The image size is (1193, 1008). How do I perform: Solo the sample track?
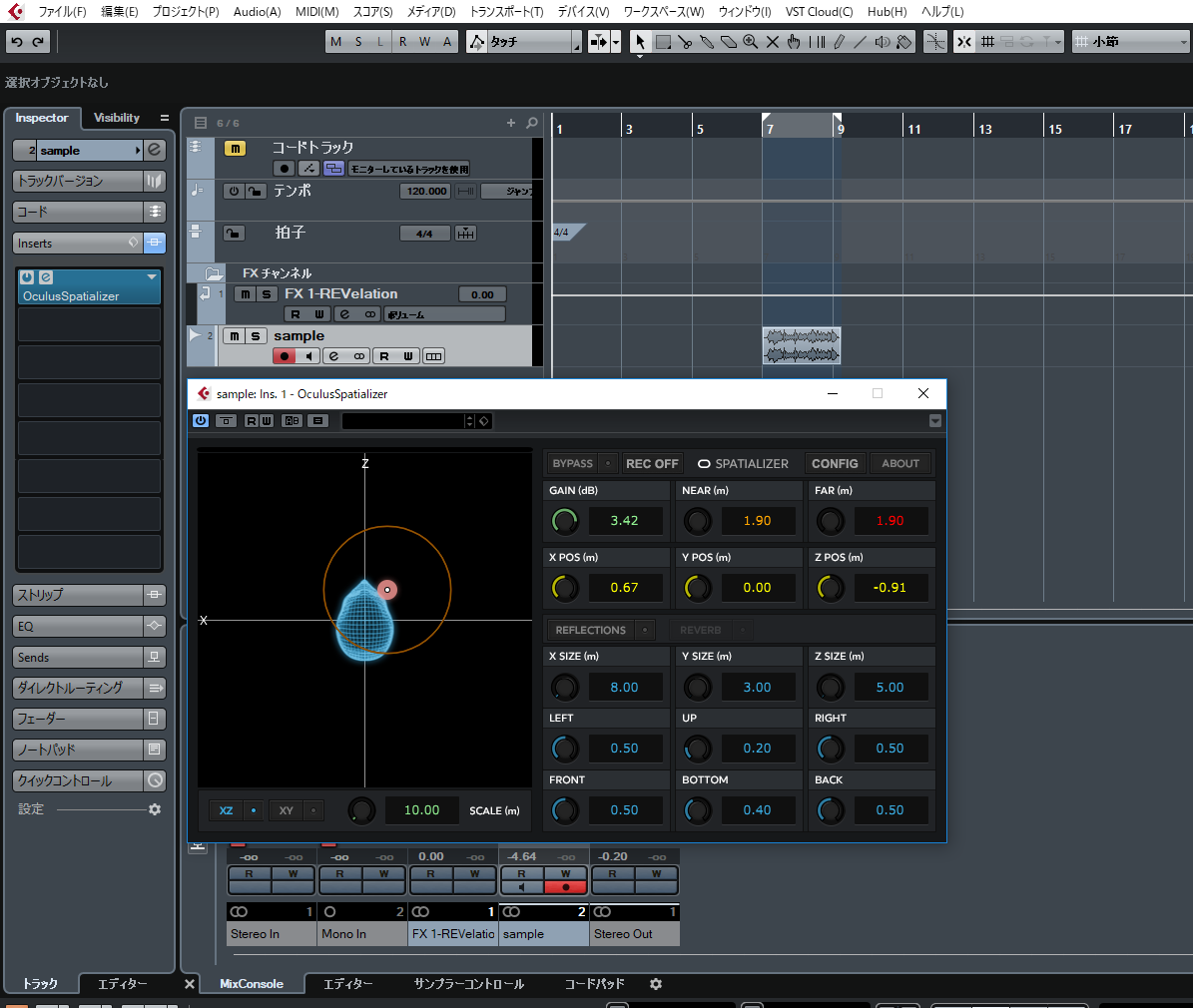pyautogui.click(x=256, y=335)
